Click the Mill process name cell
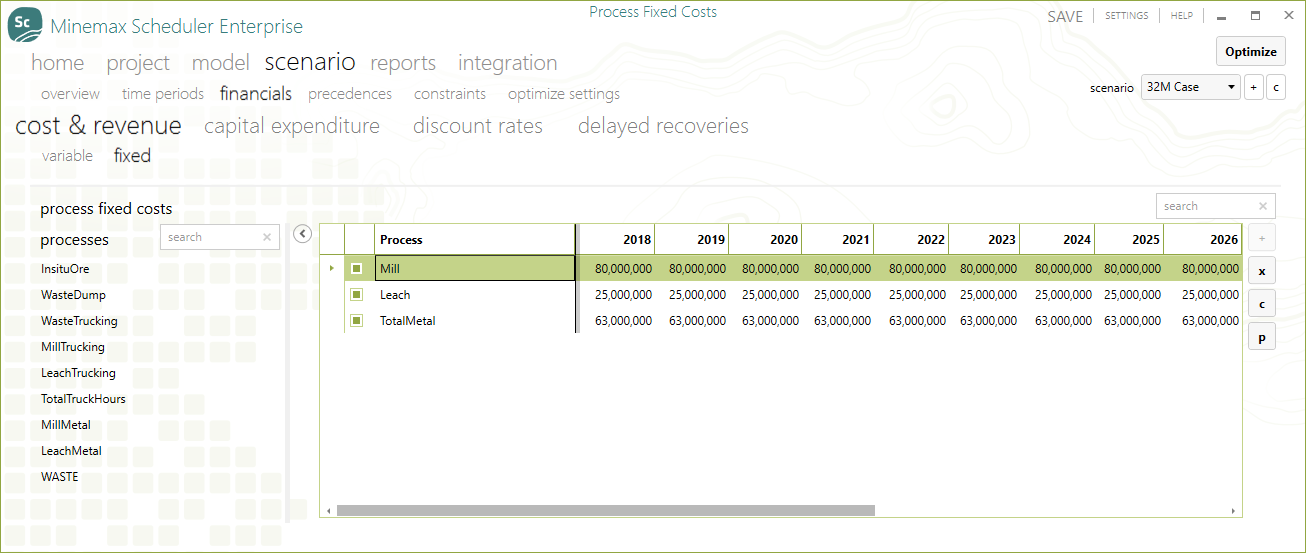 475,268
